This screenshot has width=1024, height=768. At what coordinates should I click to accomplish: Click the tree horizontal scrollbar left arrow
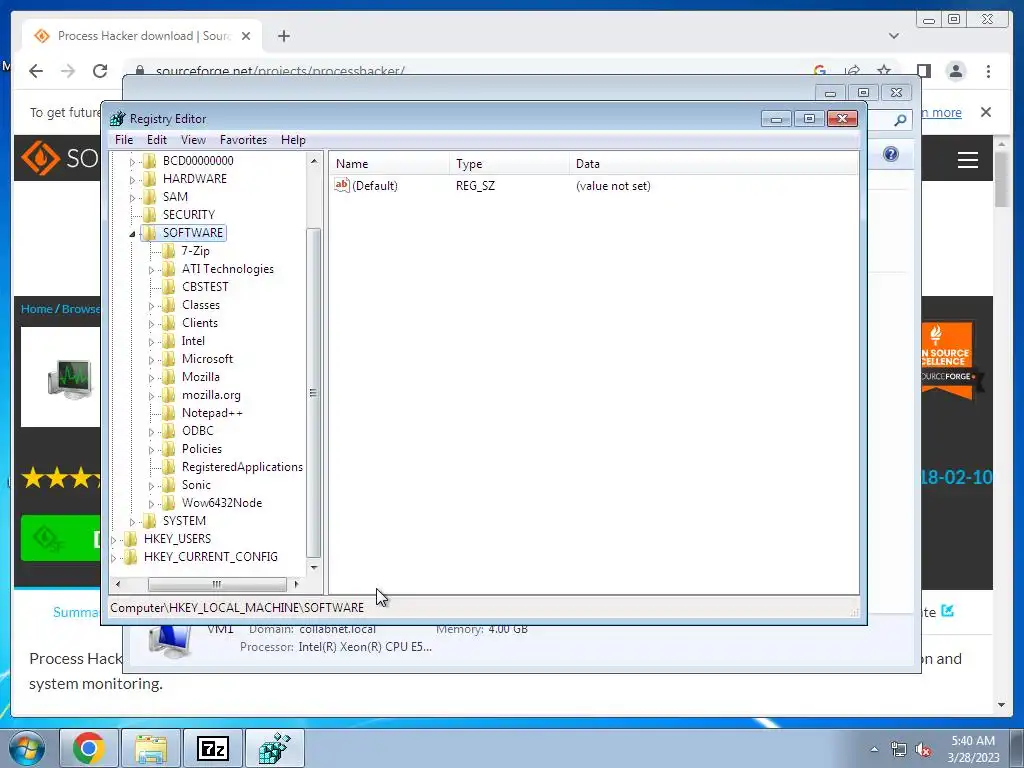(118, 584)
